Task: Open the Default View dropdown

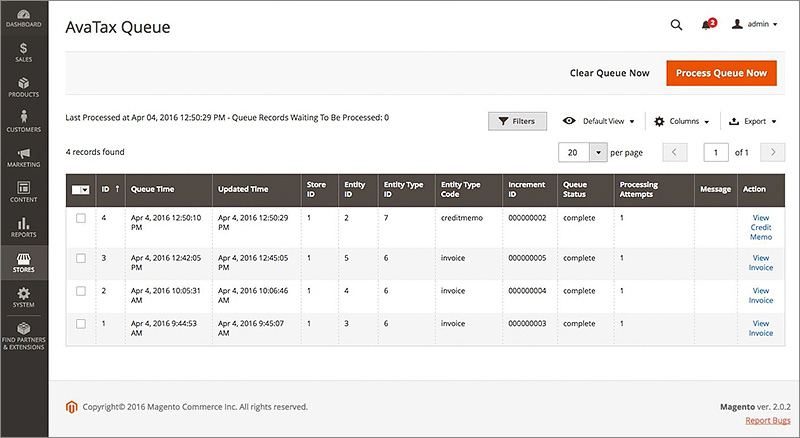Action: click(x=598, y=121)
